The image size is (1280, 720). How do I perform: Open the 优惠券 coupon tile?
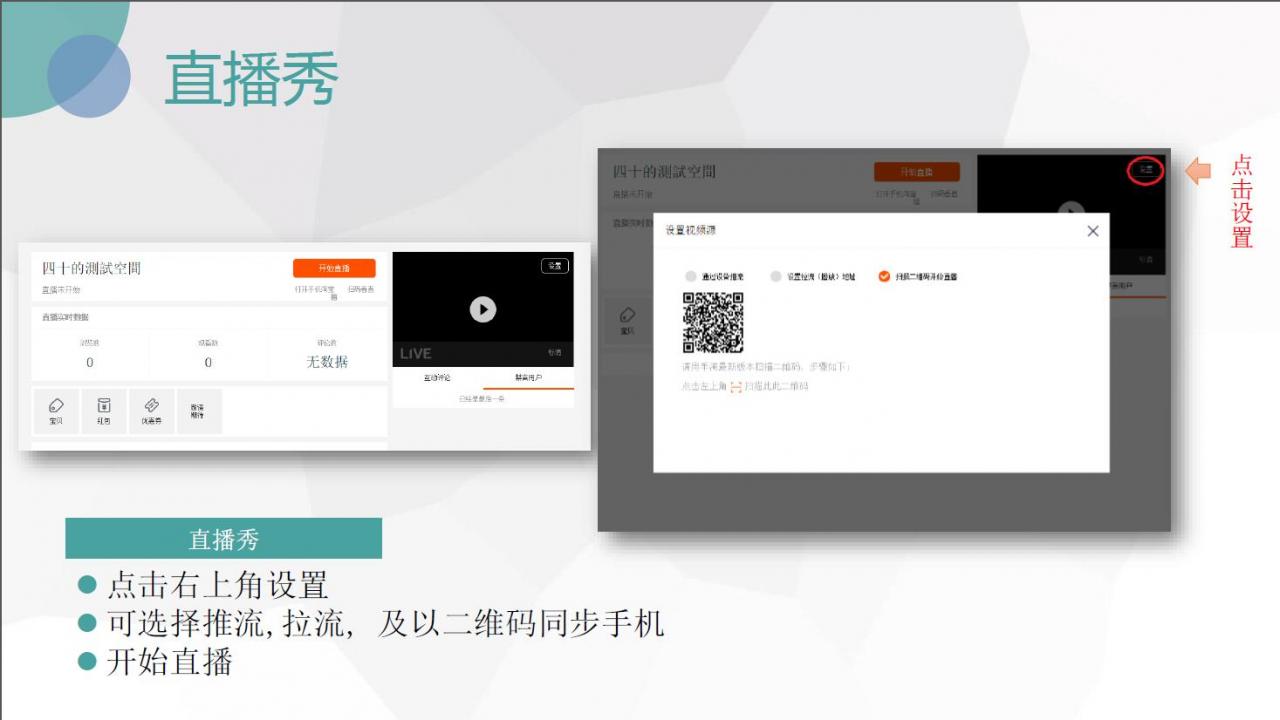tap(151, 411)
